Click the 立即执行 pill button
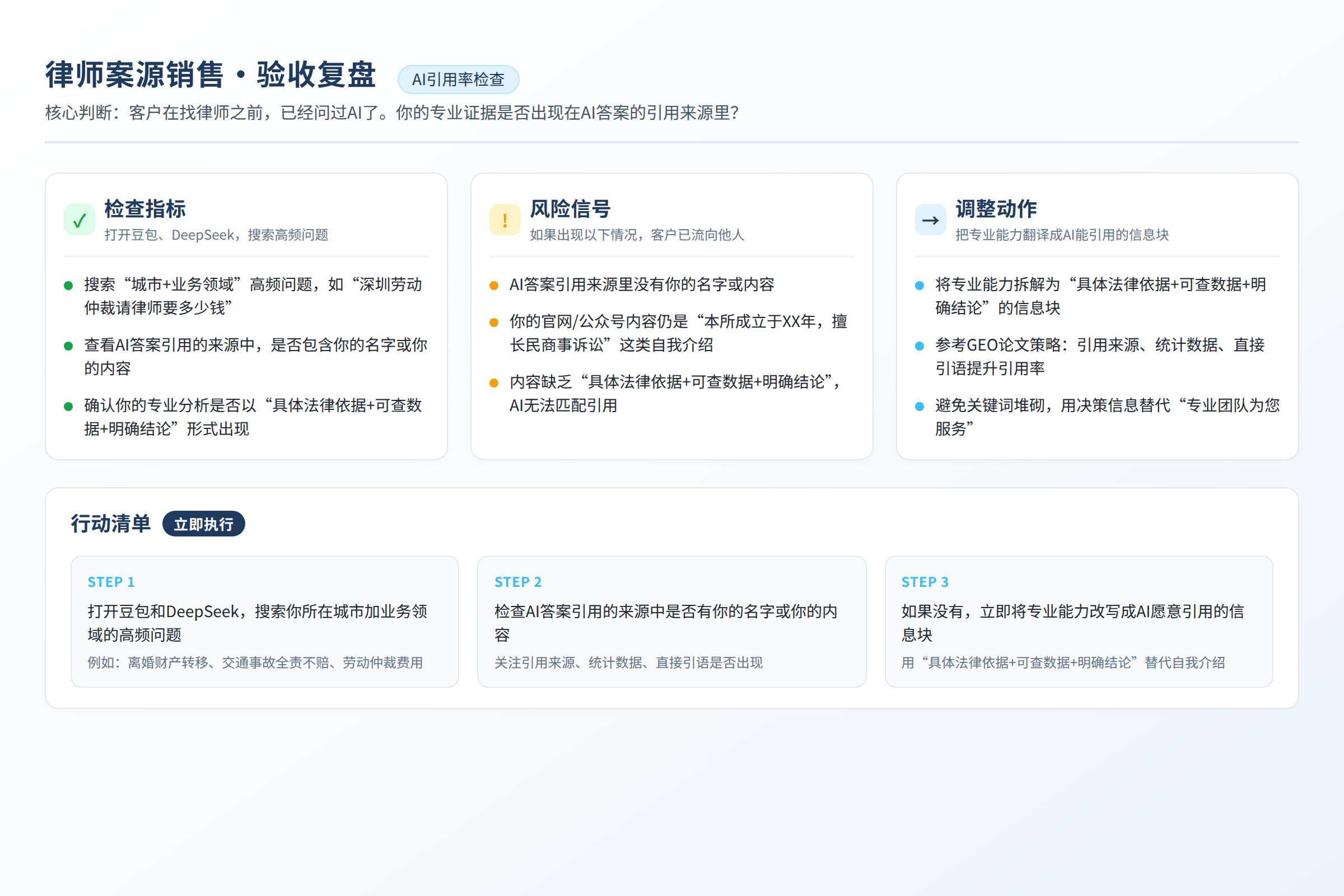1344x896 pixels. (x=203, y=524)
